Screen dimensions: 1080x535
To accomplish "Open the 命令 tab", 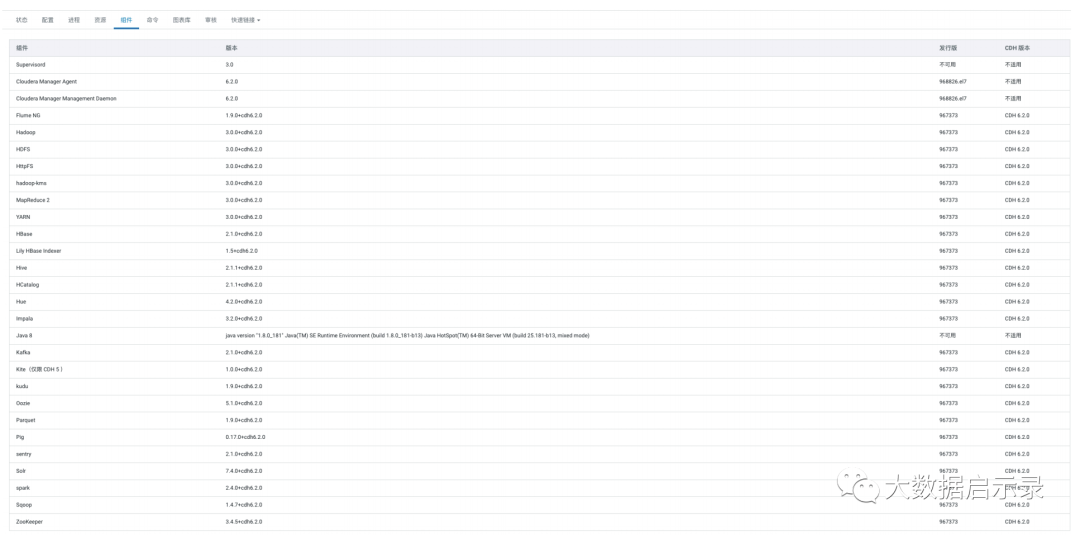I will (153, 20).
